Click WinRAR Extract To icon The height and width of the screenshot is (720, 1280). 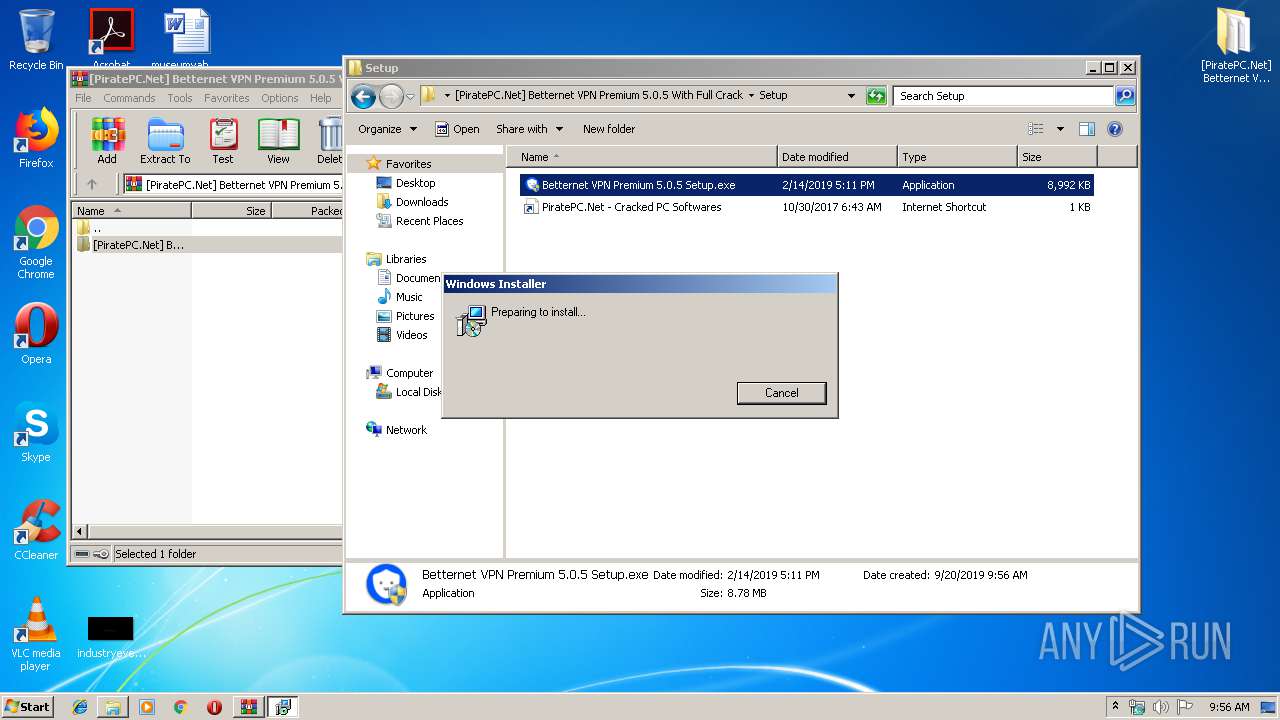165,141
